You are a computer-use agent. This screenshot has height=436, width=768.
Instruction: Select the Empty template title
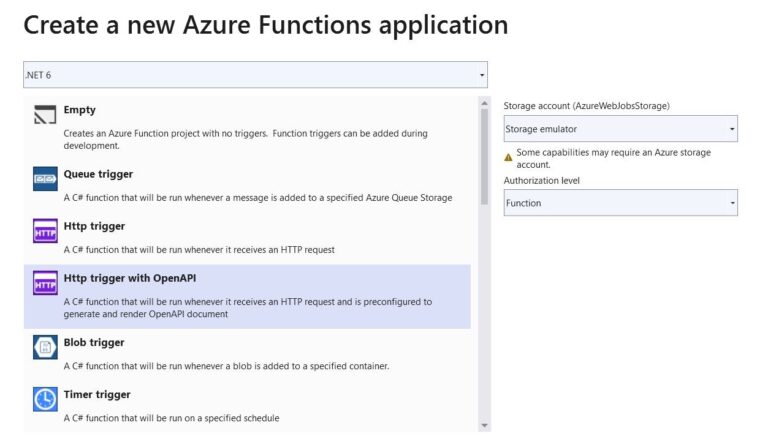[x=80, y=110]
